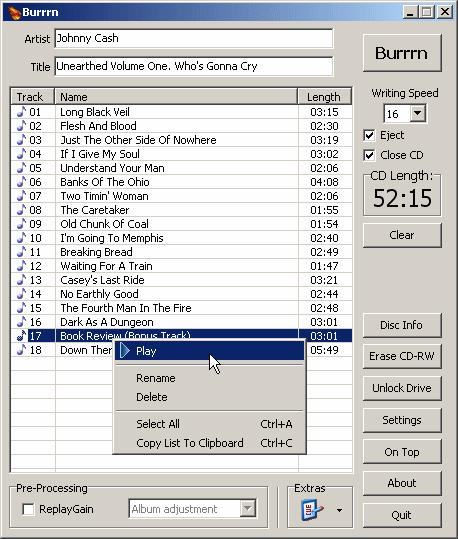Viewport: 458px width, 539px height.
Task: Open the Writing Speed dropdown
Action: coord(417,113)
